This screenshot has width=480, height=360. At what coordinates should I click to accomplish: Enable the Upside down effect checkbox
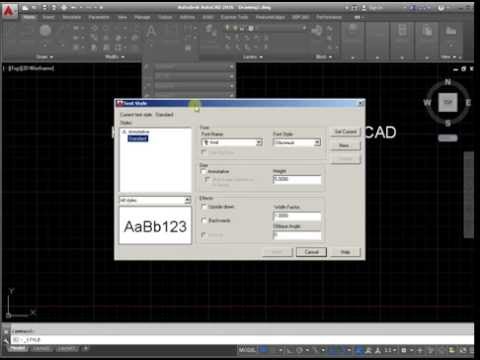204,207
